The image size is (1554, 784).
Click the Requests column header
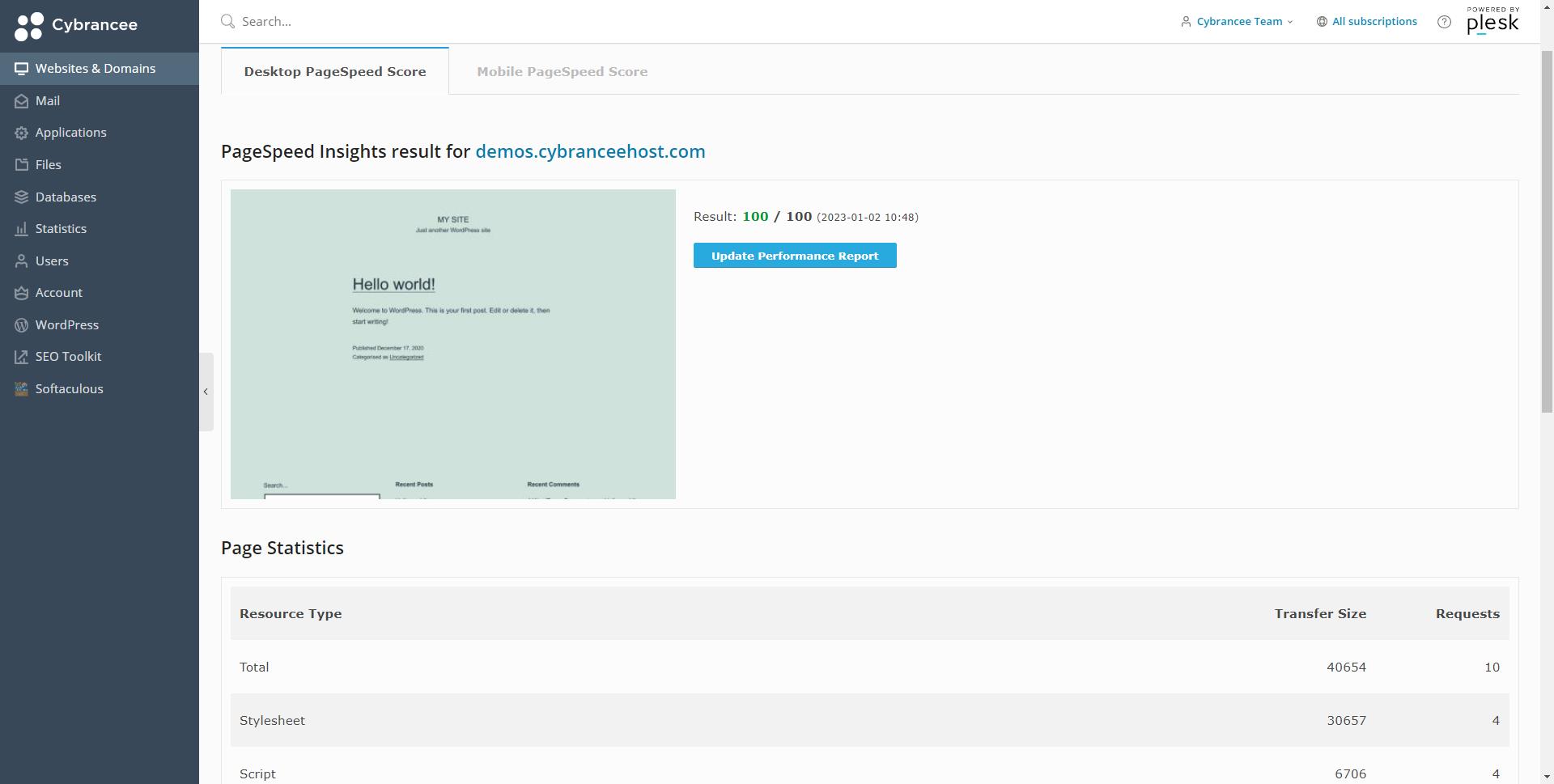[x=1467, y=614]
